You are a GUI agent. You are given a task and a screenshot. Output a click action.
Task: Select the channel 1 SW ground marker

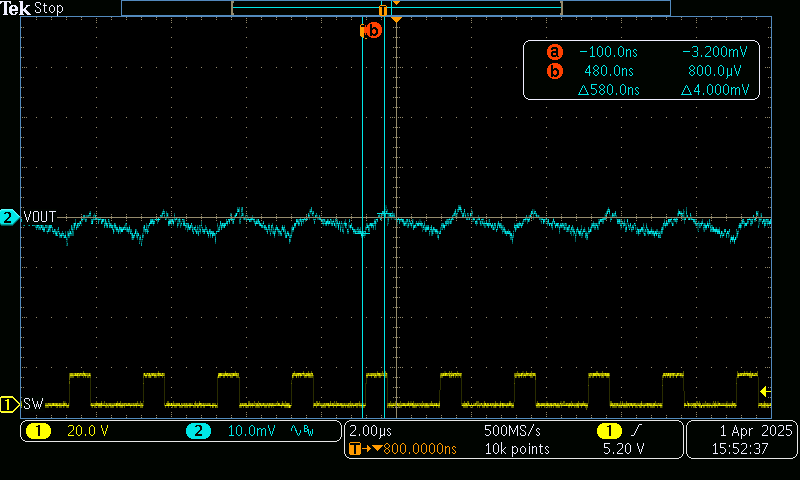[9, 404]
